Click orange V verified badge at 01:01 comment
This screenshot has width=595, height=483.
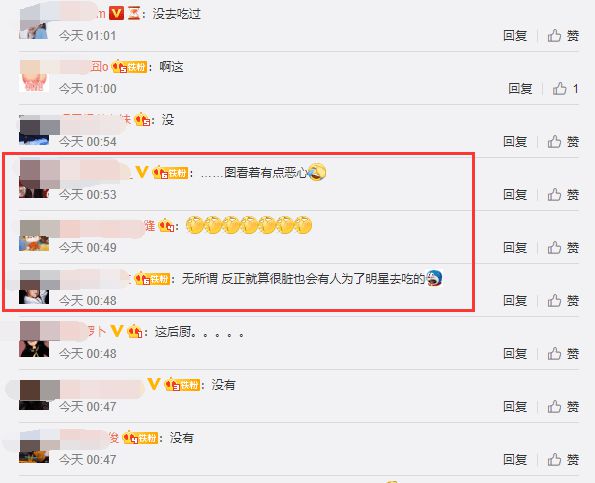click(x=116, y=14)
